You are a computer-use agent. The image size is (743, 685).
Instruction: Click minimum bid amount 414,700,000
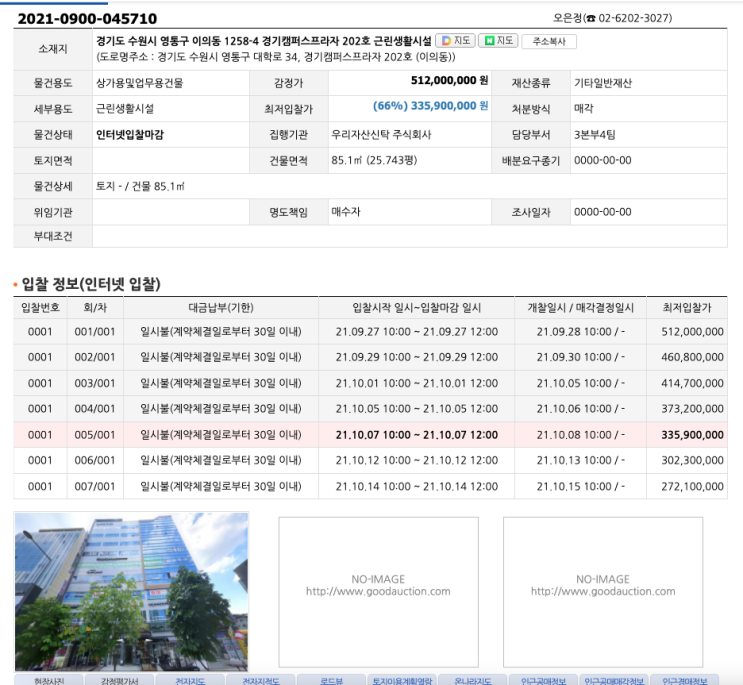(x=692, y=383)
